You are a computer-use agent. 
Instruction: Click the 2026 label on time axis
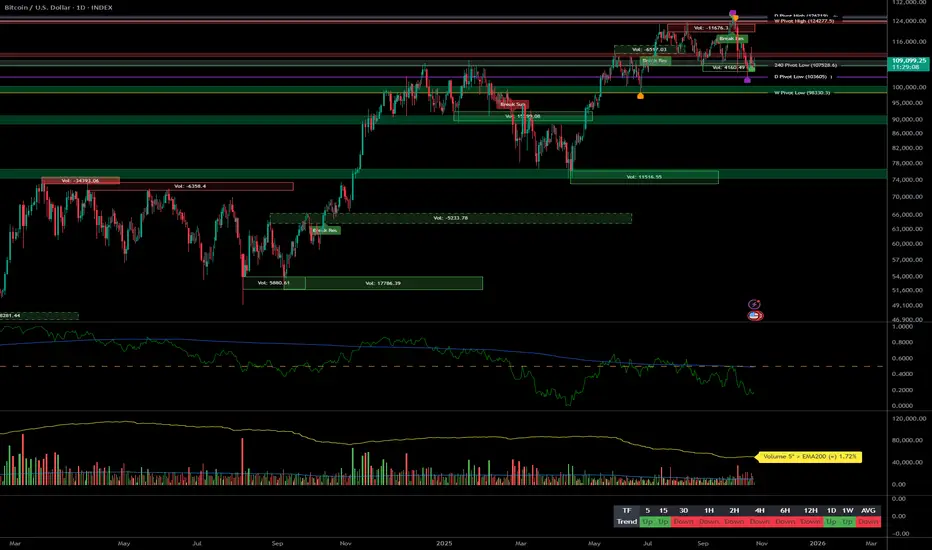[x=817, y=543]
